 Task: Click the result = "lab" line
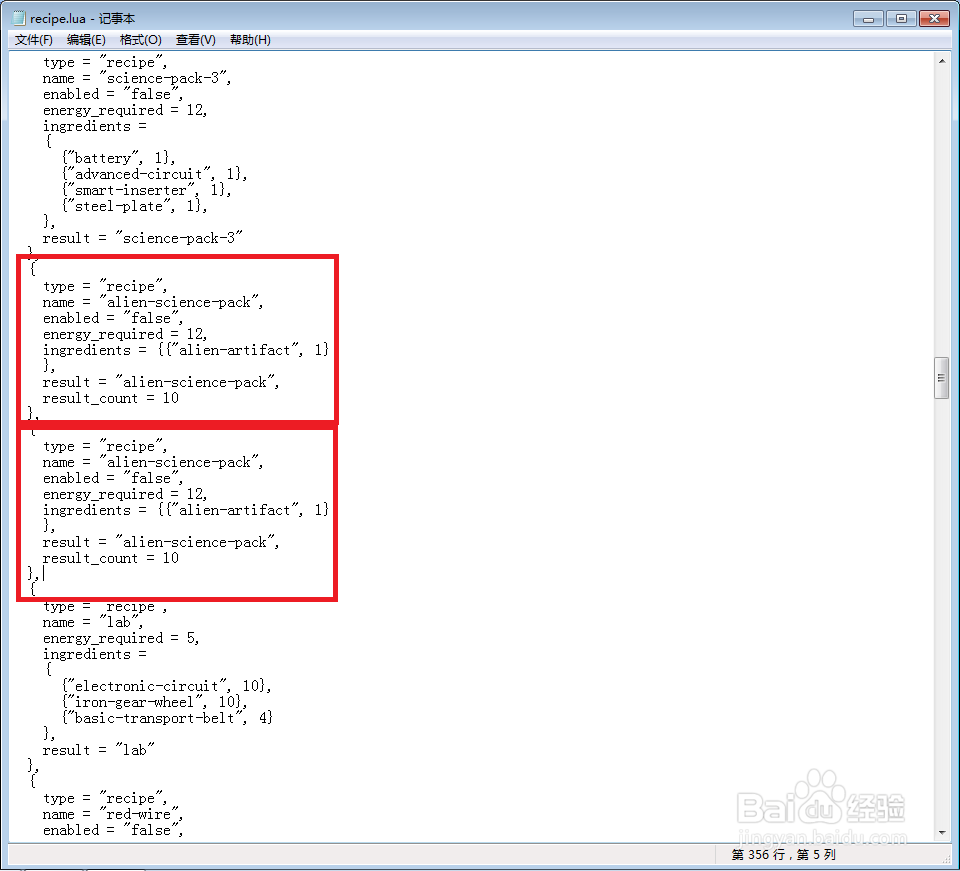(x=98, y=750)
